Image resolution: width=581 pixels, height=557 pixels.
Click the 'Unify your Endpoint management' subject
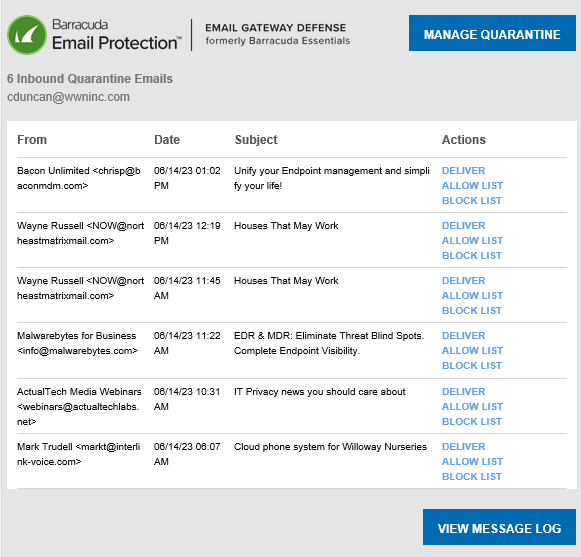click(x=332, y=178)
